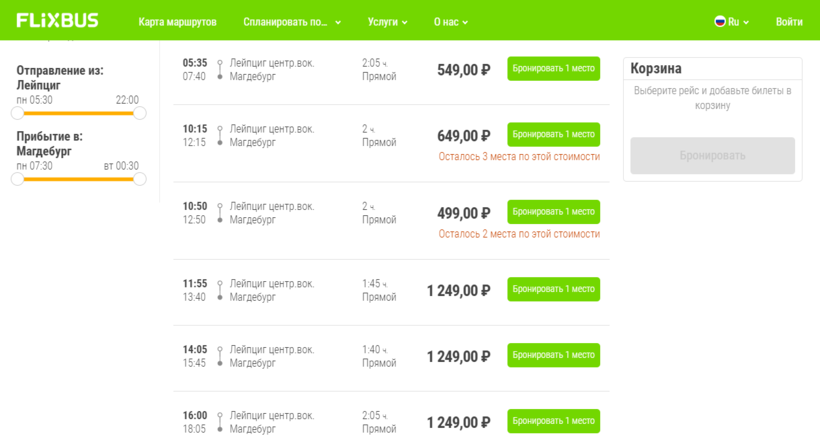Book 1 seat on 10:50 trip for 499,00 ₽
This screenshot has width=820, height=440.
click(553, 212)
